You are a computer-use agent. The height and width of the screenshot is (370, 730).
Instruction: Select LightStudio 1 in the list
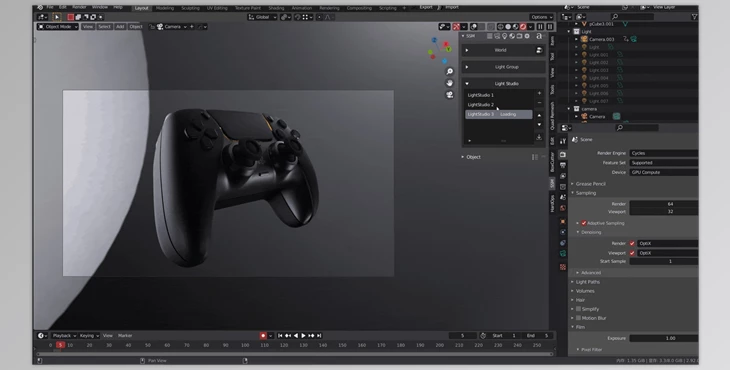coord(499,95)
